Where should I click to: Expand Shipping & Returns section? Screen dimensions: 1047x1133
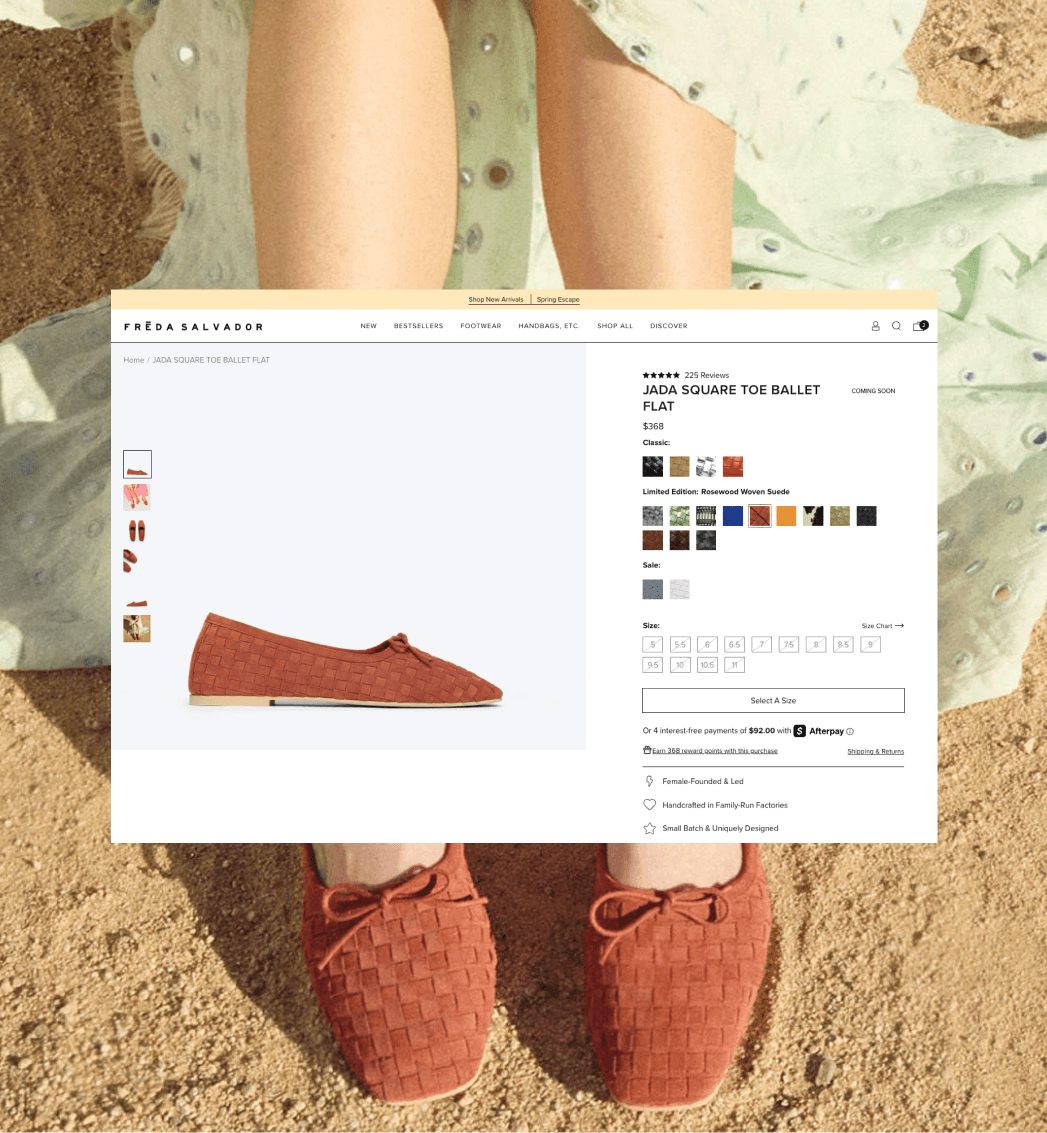point(875,751)
